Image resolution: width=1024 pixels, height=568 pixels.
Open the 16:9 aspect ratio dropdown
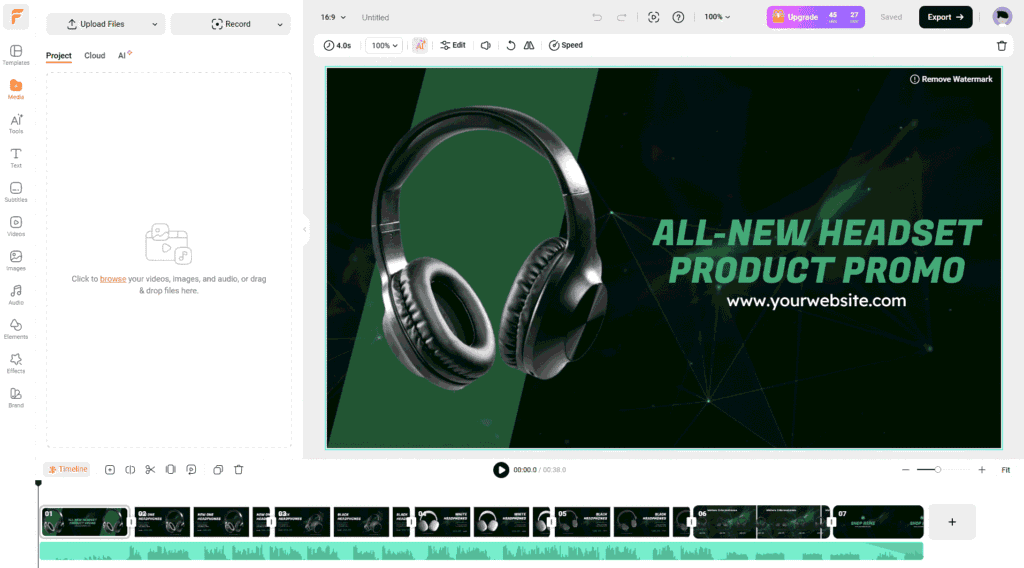pyautogui.click(x=333, y=18)
